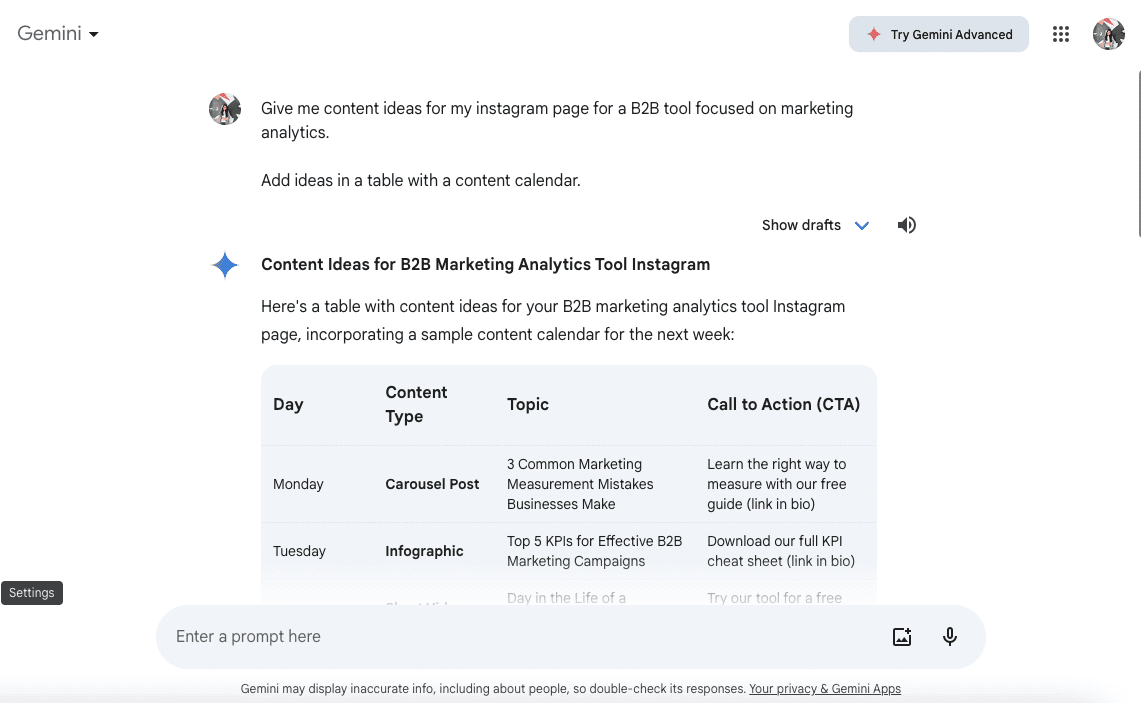Open the Your privacy & Gemini Apps link
1141x703 pixels.
pyautogui.click(x=825, y=689)
